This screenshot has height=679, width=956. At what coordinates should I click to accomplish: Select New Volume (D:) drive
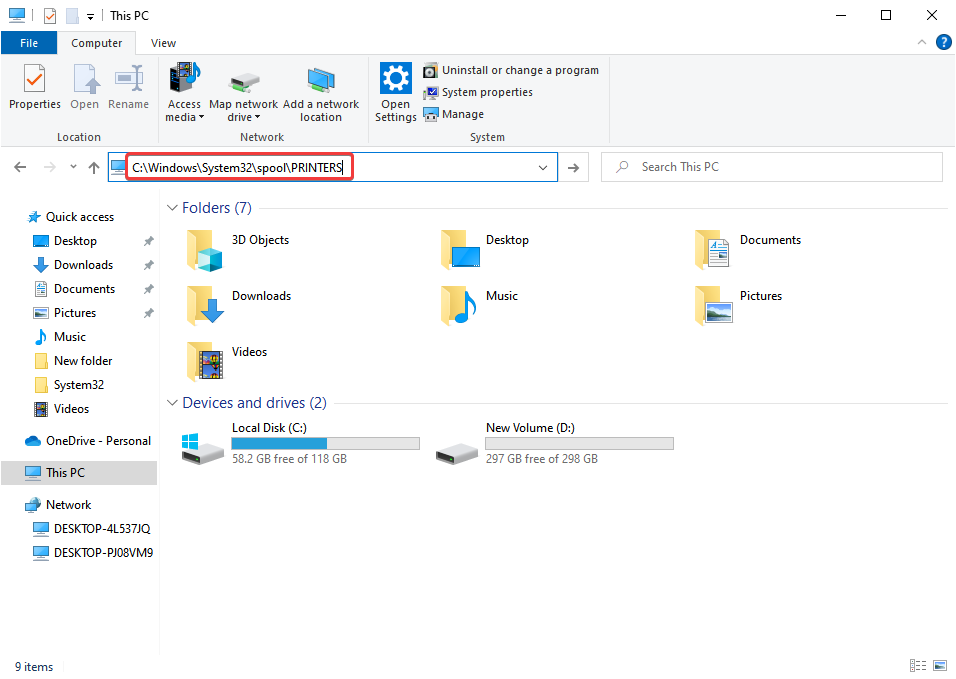[555, 444]
